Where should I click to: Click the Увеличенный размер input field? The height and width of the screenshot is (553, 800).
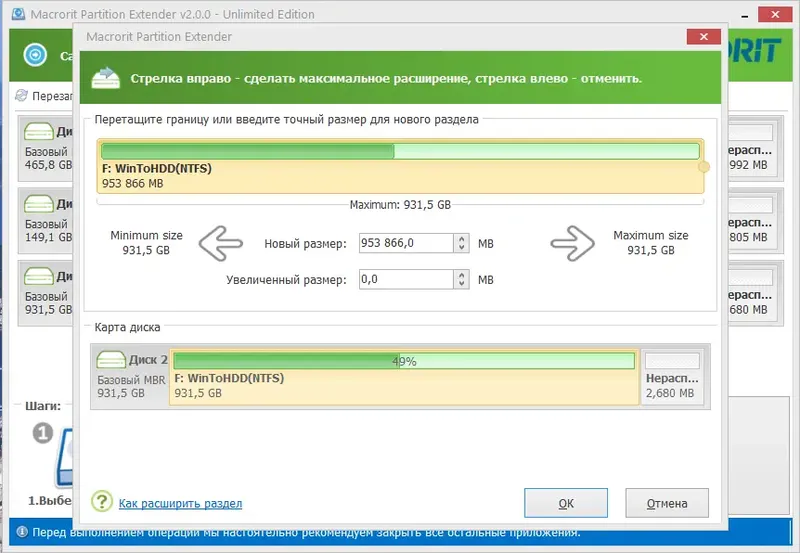406,280
